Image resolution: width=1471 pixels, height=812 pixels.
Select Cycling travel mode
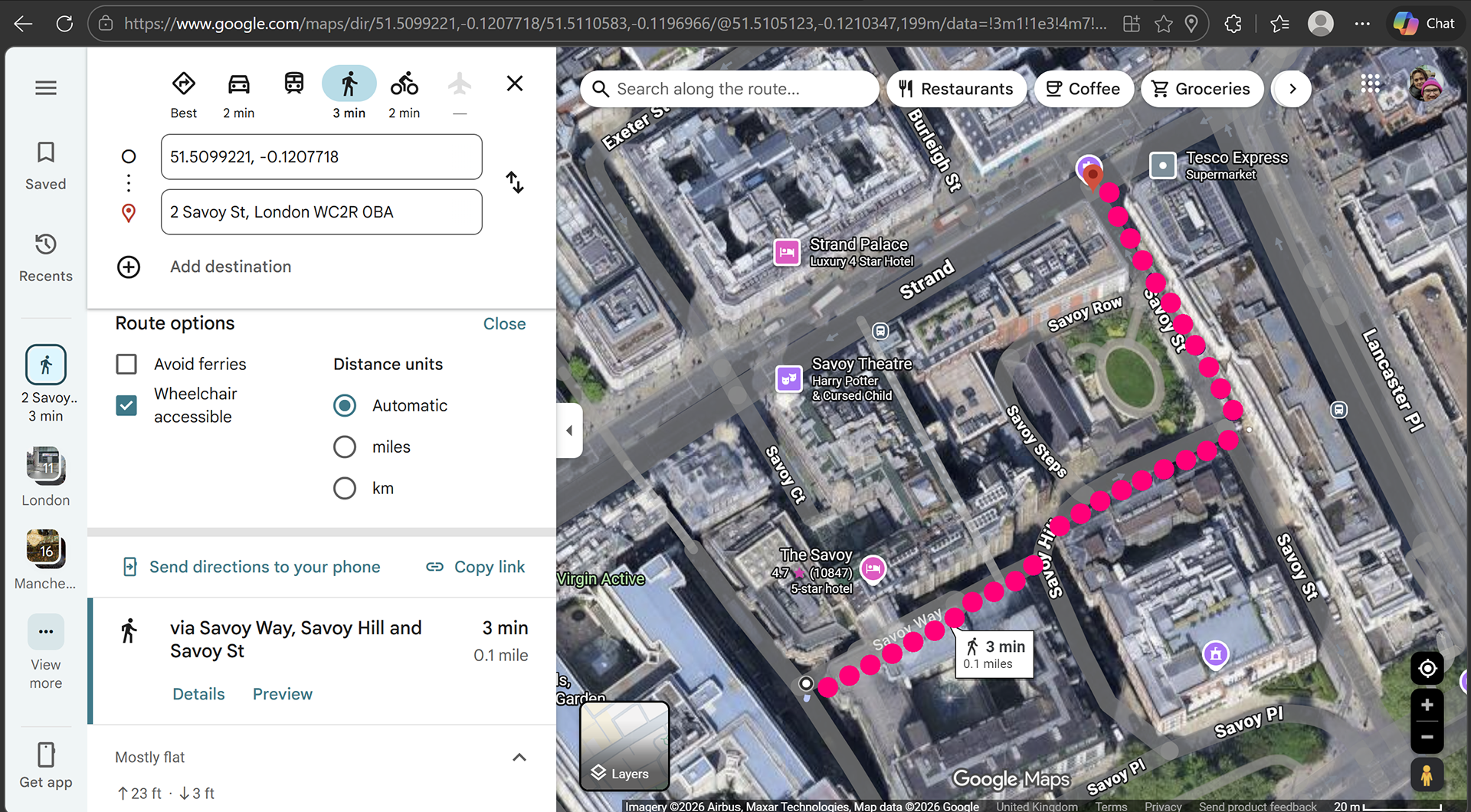tap(405, 95)
